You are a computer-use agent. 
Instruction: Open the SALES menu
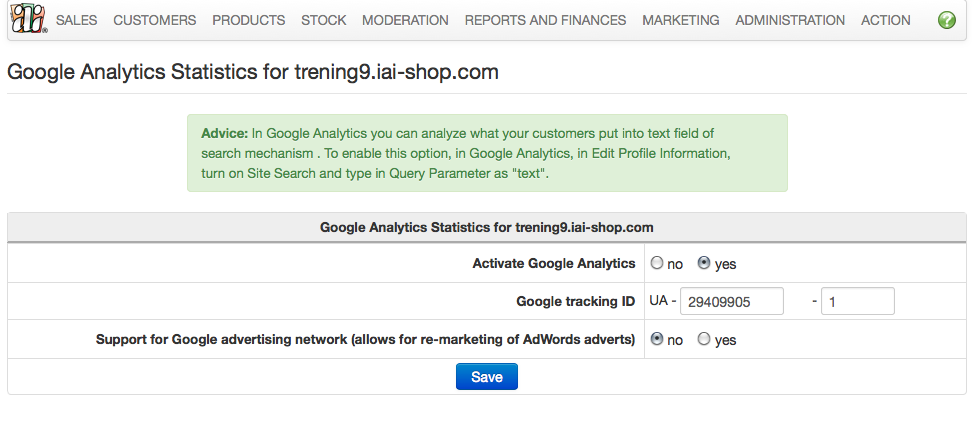coord(77,20)
